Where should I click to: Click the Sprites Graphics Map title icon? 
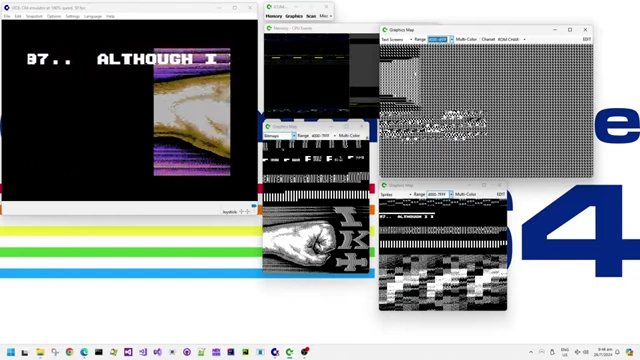tap(384, 185)
